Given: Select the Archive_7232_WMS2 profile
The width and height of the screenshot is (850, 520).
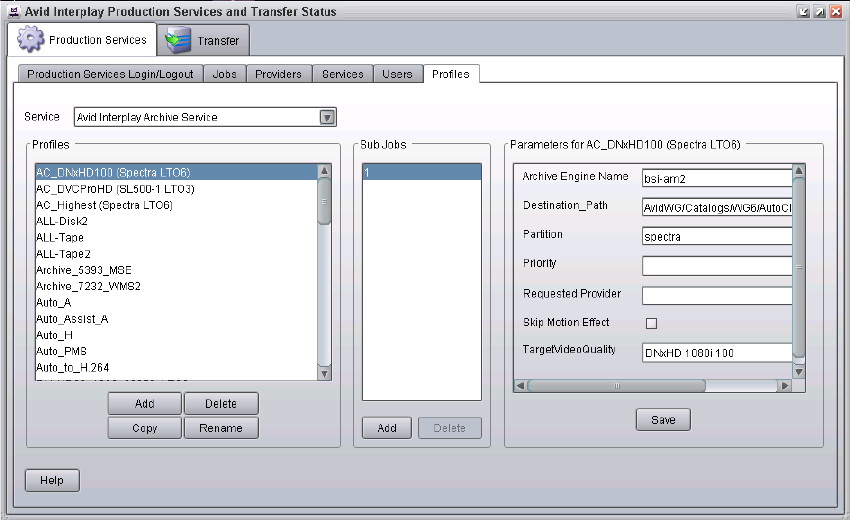Looking at the screenshot, I should tap(176, 286).
